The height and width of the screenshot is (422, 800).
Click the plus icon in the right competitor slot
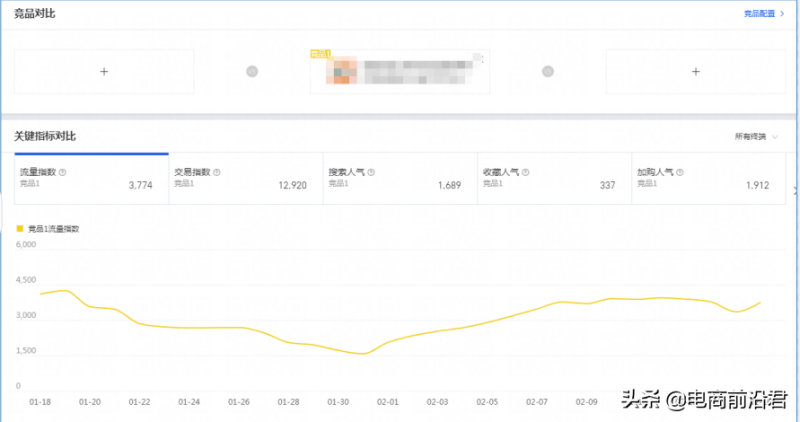point(696,71)
